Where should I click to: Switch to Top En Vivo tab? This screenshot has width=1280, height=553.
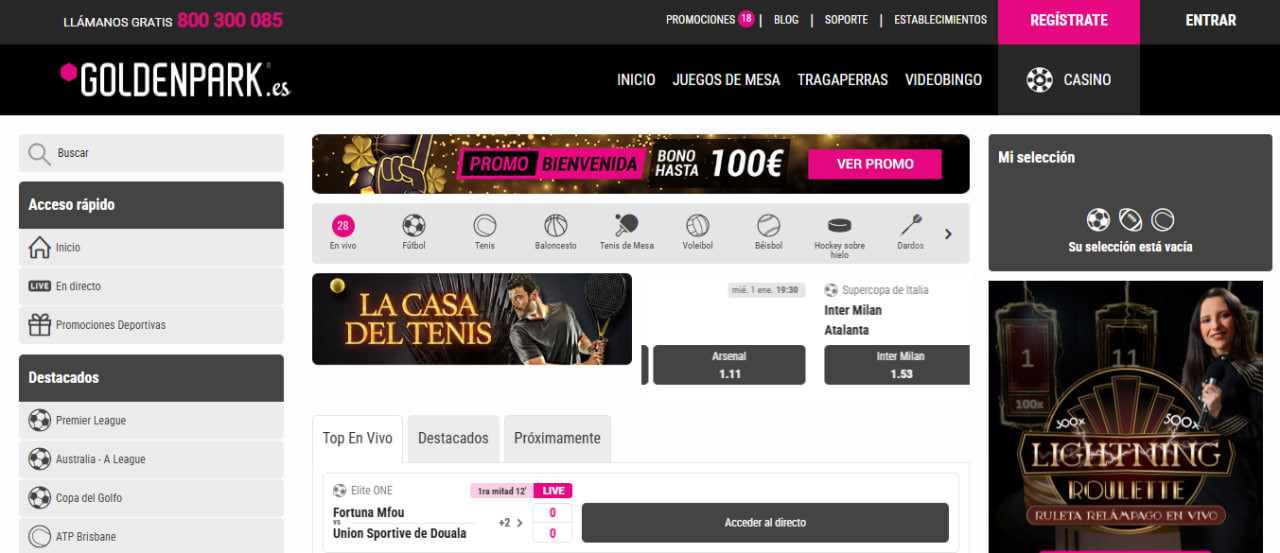click(357, 438)
